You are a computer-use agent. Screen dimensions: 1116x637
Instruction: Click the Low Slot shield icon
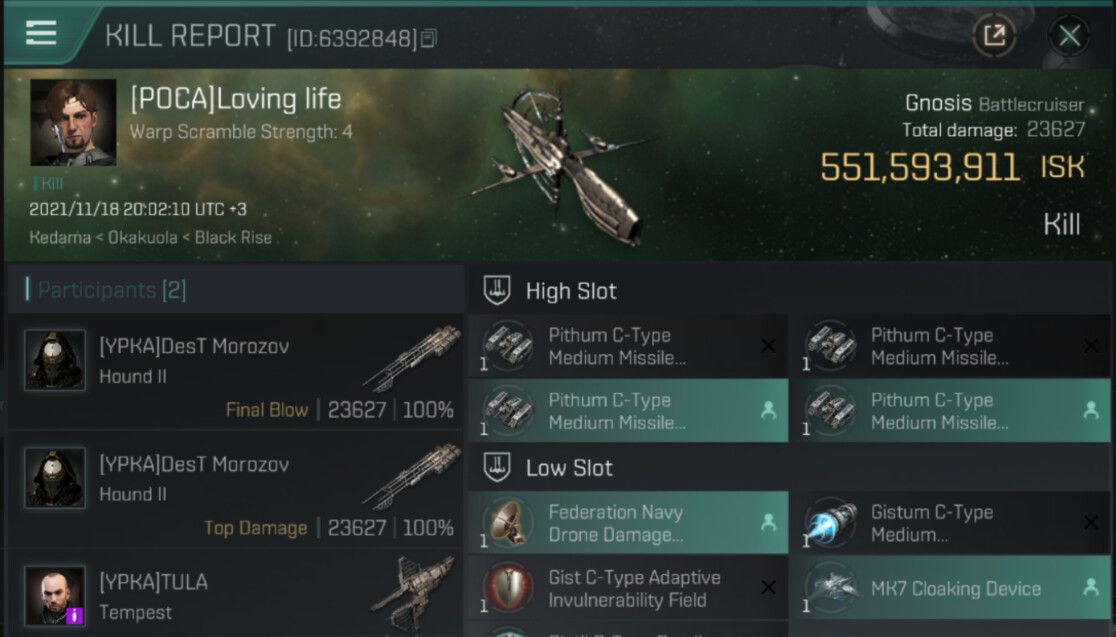(x=497, y=468)
